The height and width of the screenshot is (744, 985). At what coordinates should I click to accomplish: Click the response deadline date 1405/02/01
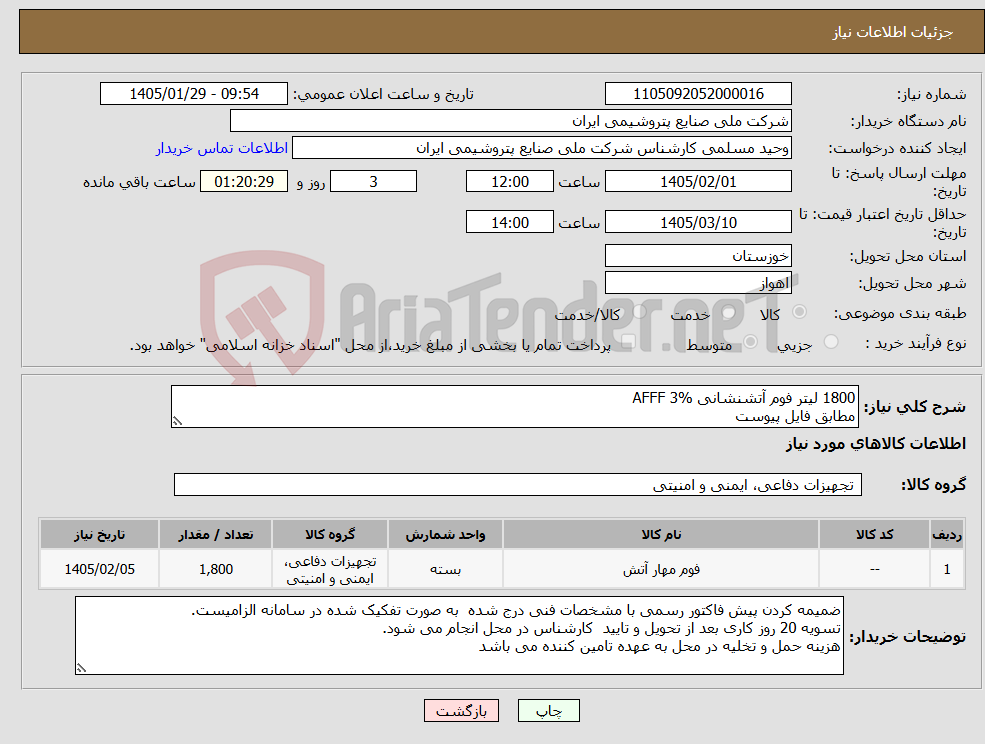(698, 182)
